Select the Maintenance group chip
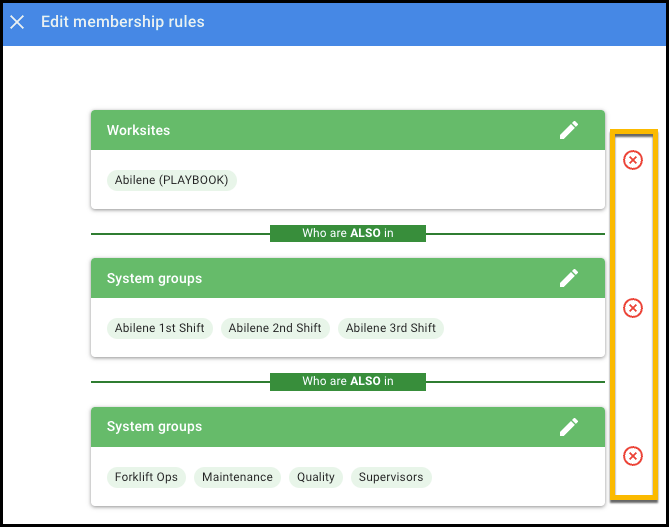The width and height of the screenshot is (669, 527). point(237,477)
